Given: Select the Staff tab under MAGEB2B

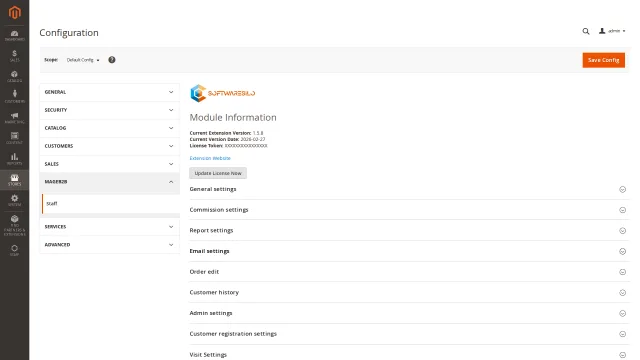Looking at the screenshot, I should 111,203.
